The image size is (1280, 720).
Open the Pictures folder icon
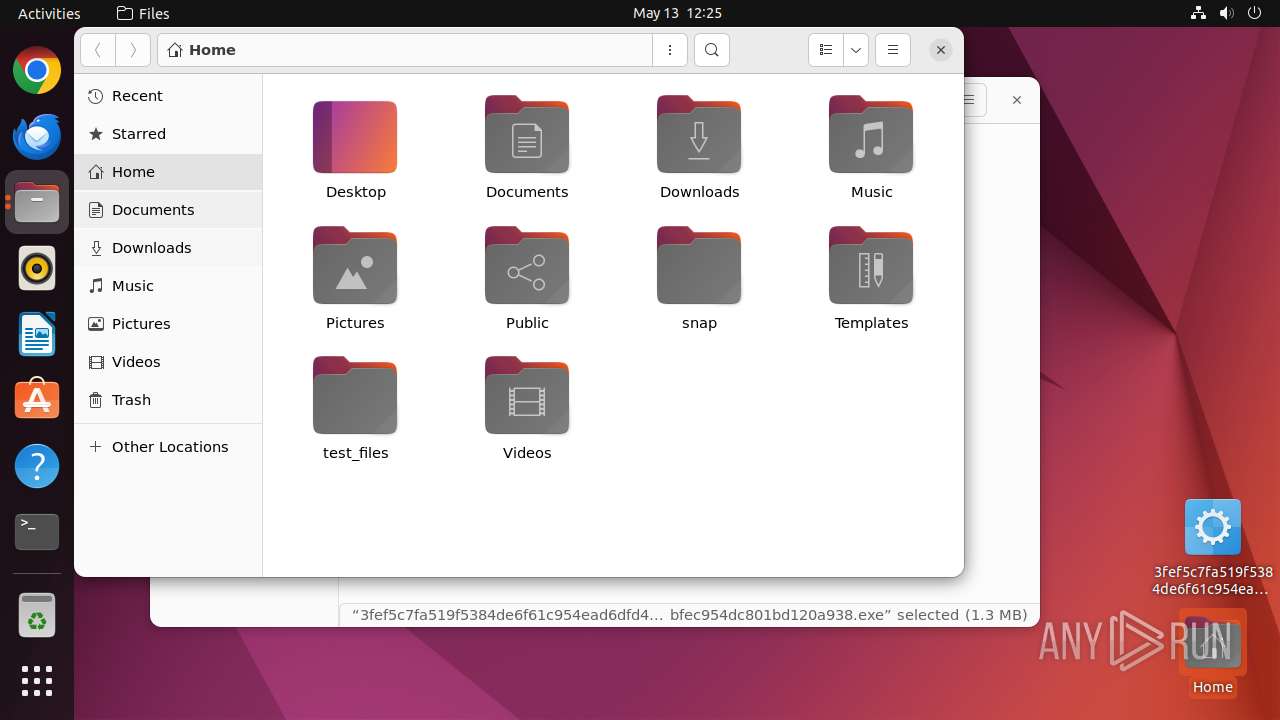pos(355,266)
